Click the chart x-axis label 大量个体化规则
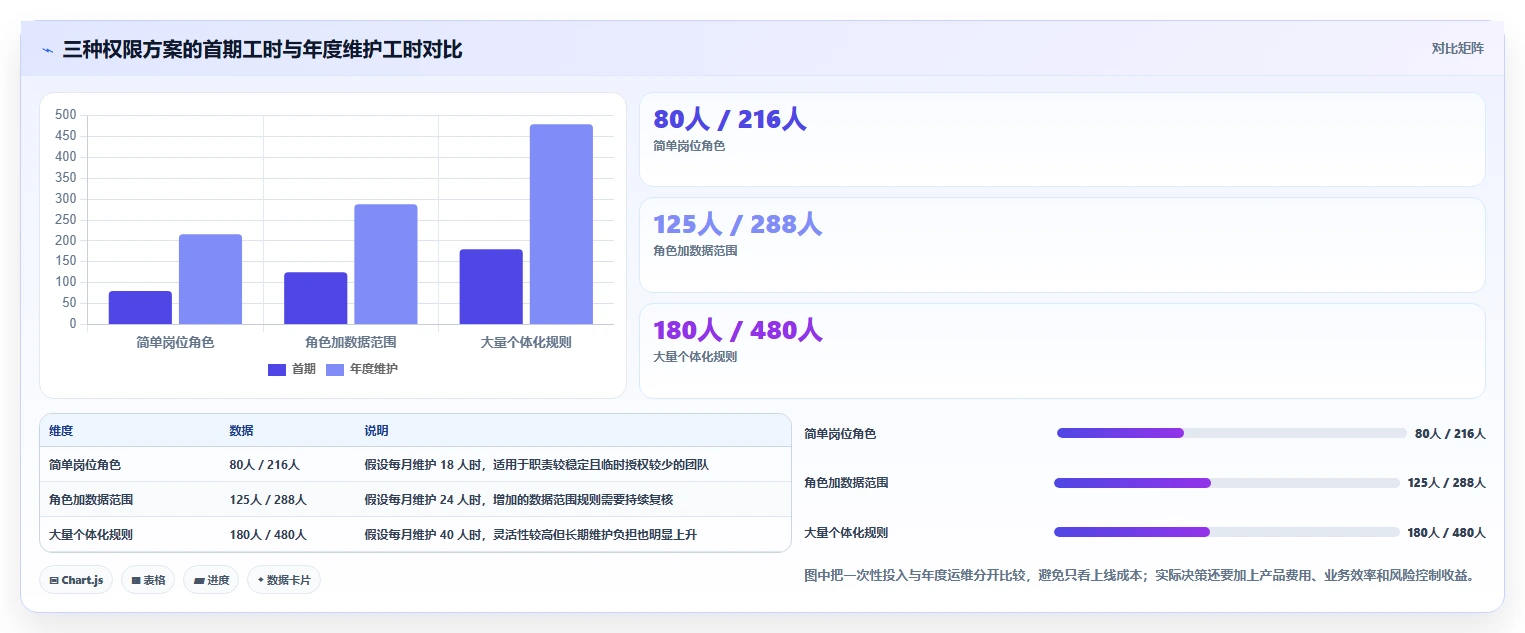Image resolution: width=1525 pixels, height=633 pixels. click(526, 342)
